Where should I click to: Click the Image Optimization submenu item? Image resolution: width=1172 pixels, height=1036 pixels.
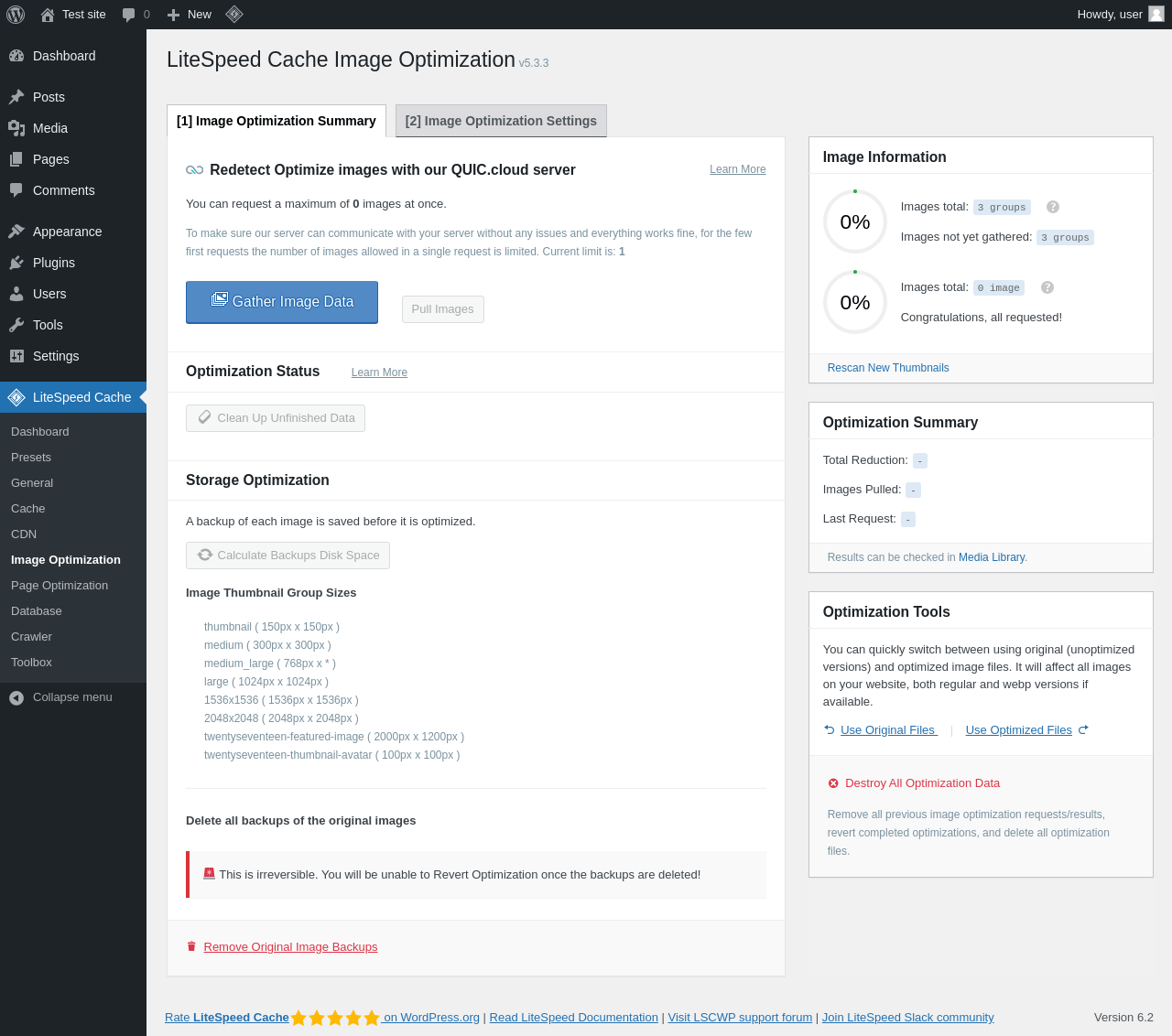click(x=66, y=560)
